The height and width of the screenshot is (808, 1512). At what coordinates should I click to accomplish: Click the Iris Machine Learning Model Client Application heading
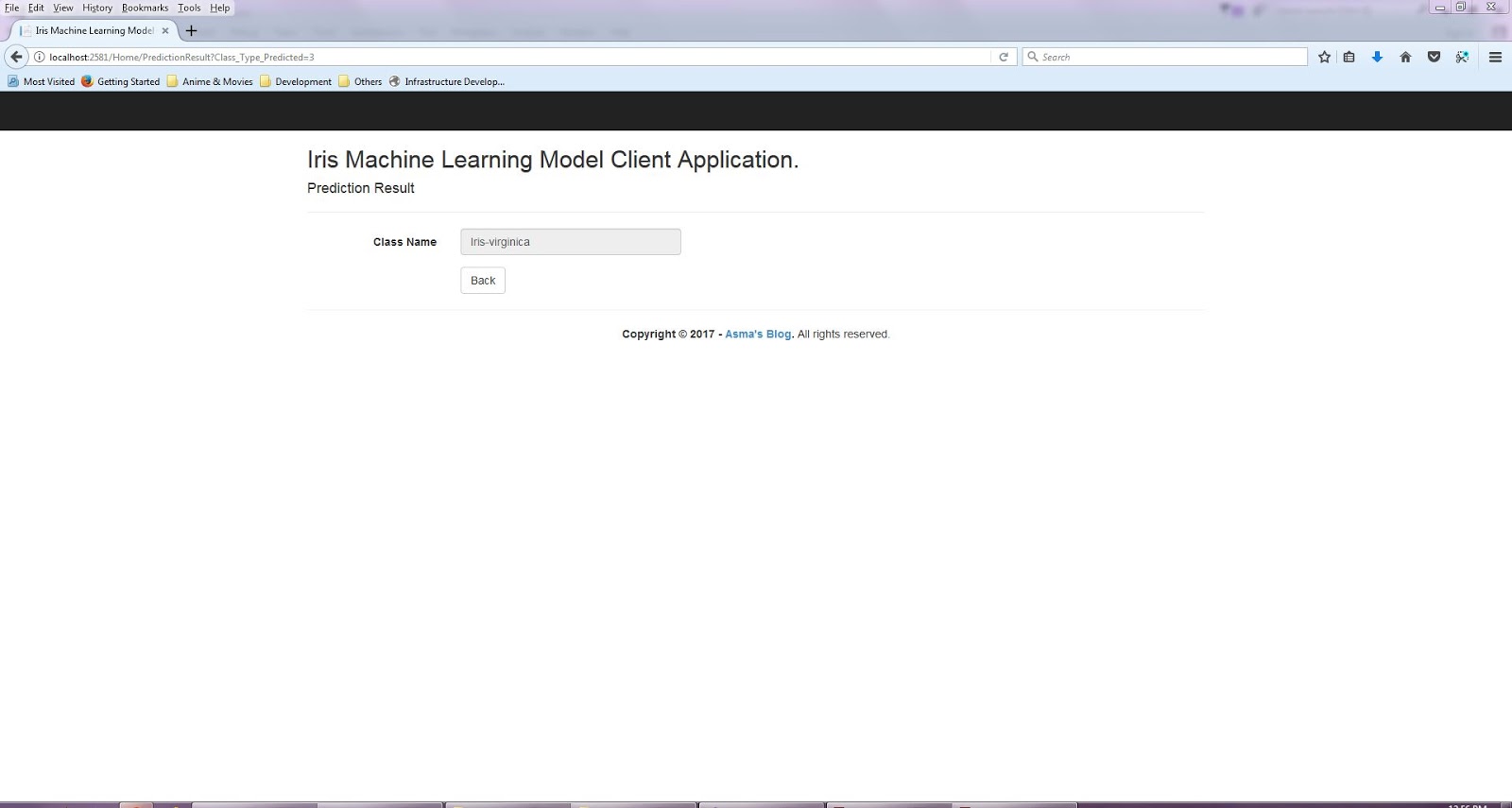point(553,160)
